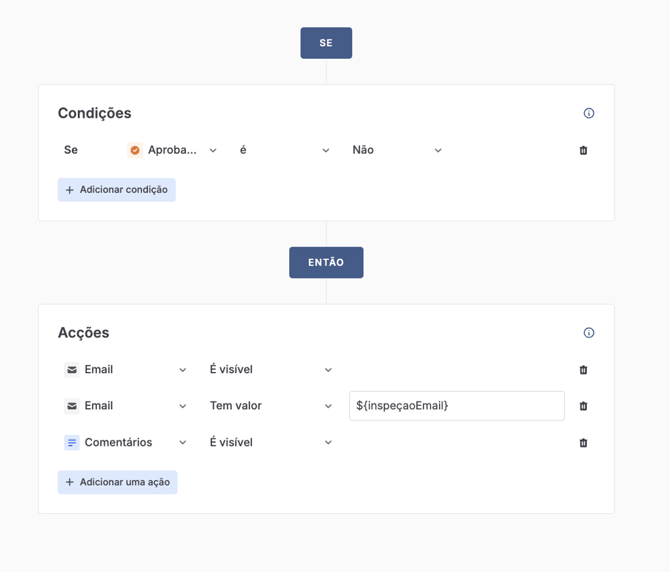Click the ${inspeçaoEmail} value input field

point(456,406)
